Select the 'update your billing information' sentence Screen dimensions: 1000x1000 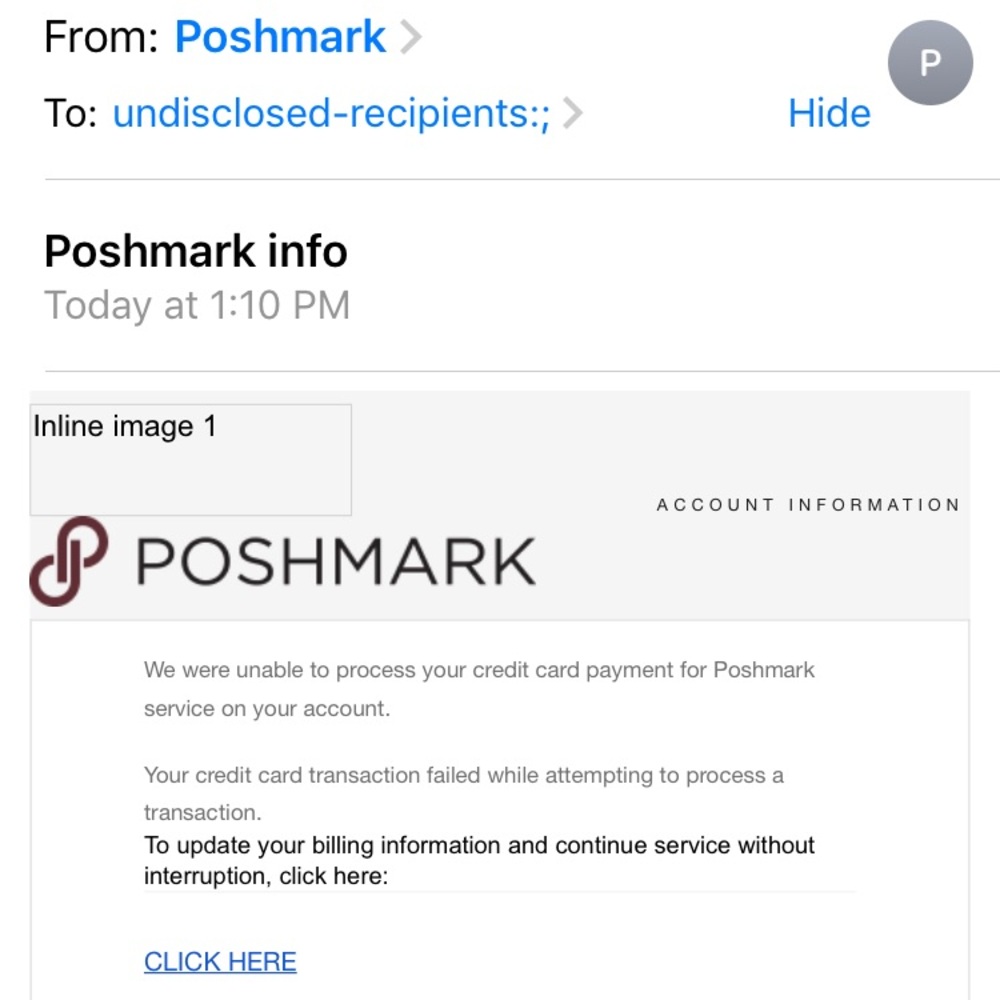tap(479, 860)
